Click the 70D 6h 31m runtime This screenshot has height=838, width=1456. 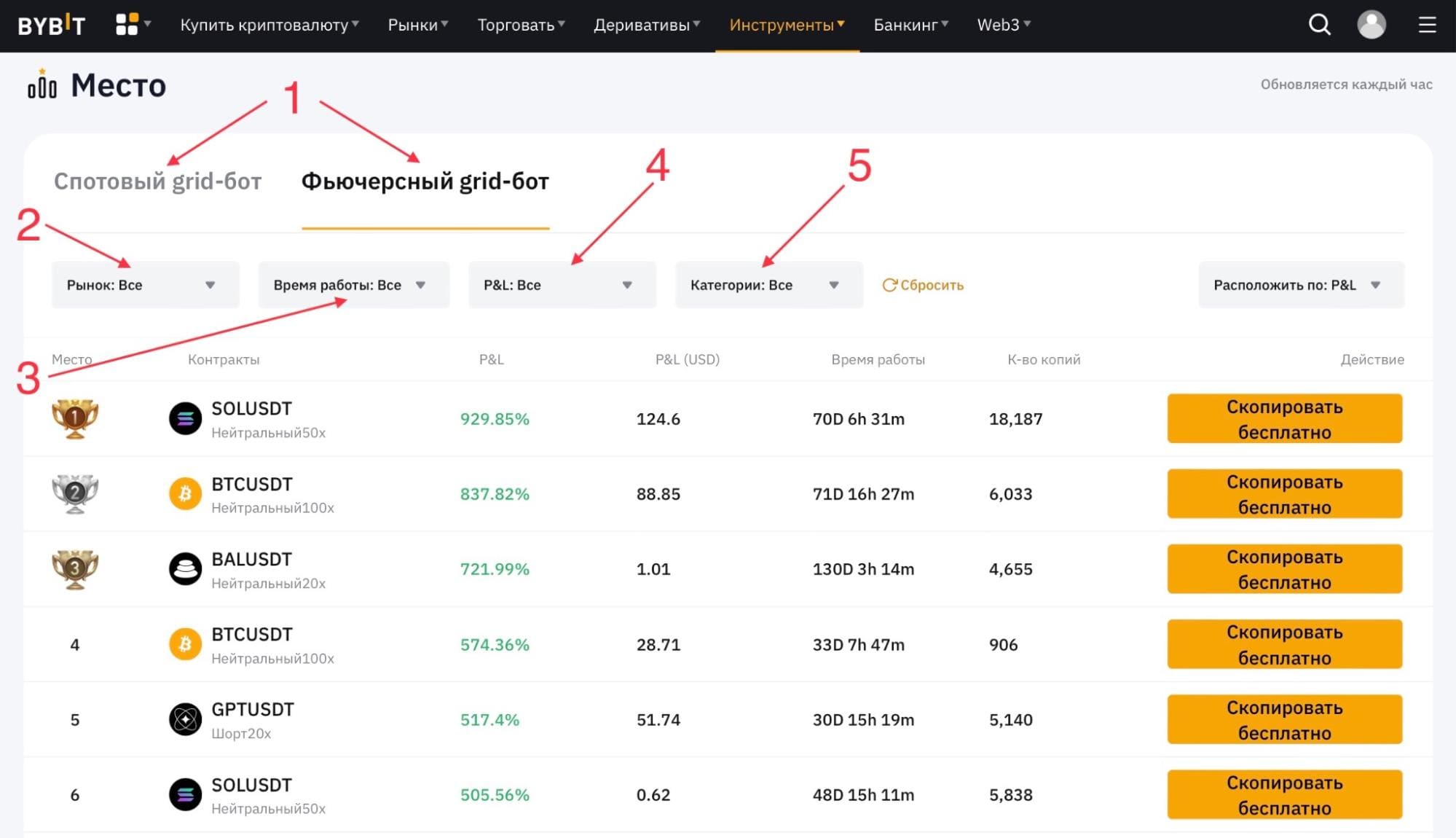point(859,419)
